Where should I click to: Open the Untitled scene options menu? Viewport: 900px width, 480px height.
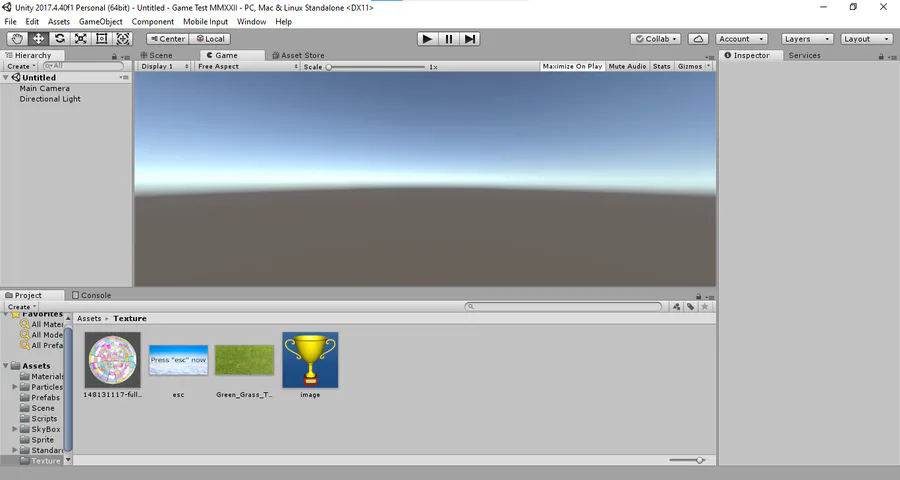pyautogui.click(x=124, y=78)
